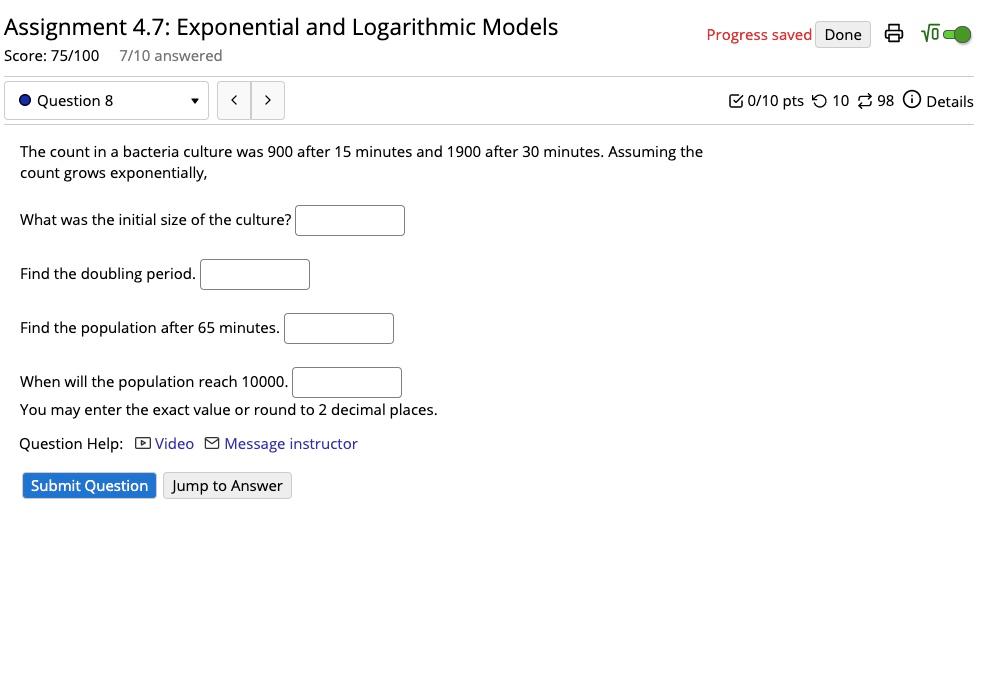This screenshot has height=694, width=987.
Task: Open Details via the info circle icon
Action: (911, 101)
